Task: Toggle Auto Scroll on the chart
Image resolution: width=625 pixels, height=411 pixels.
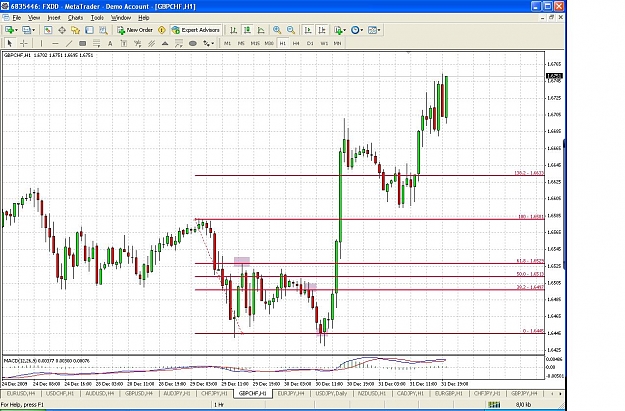Action: (308, 30)
